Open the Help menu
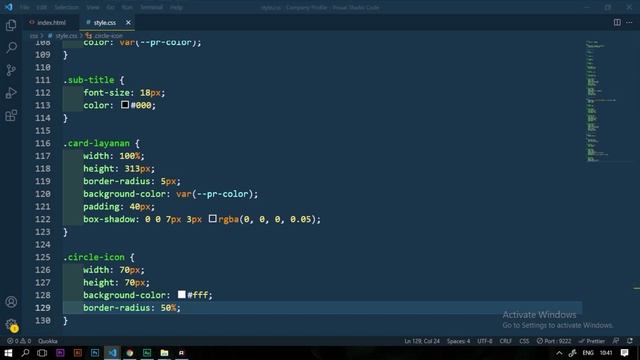The width and height of the screenshot is (640, 360). pyautogui.click(x=176, y=7)
